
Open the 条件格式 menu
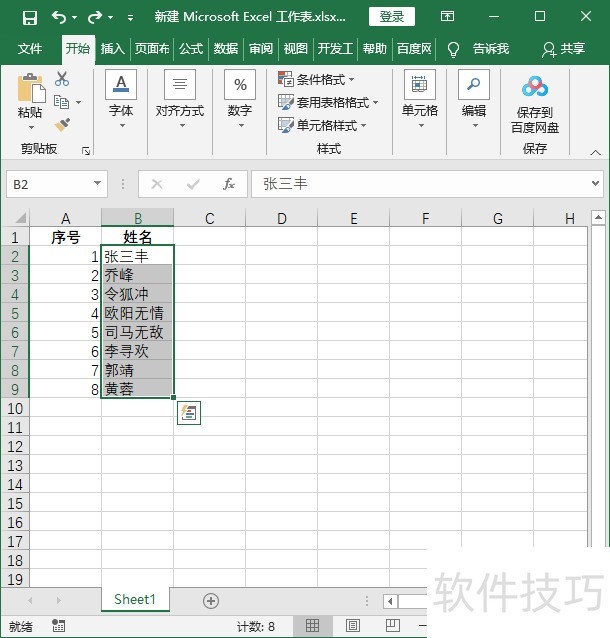[316, 79]
